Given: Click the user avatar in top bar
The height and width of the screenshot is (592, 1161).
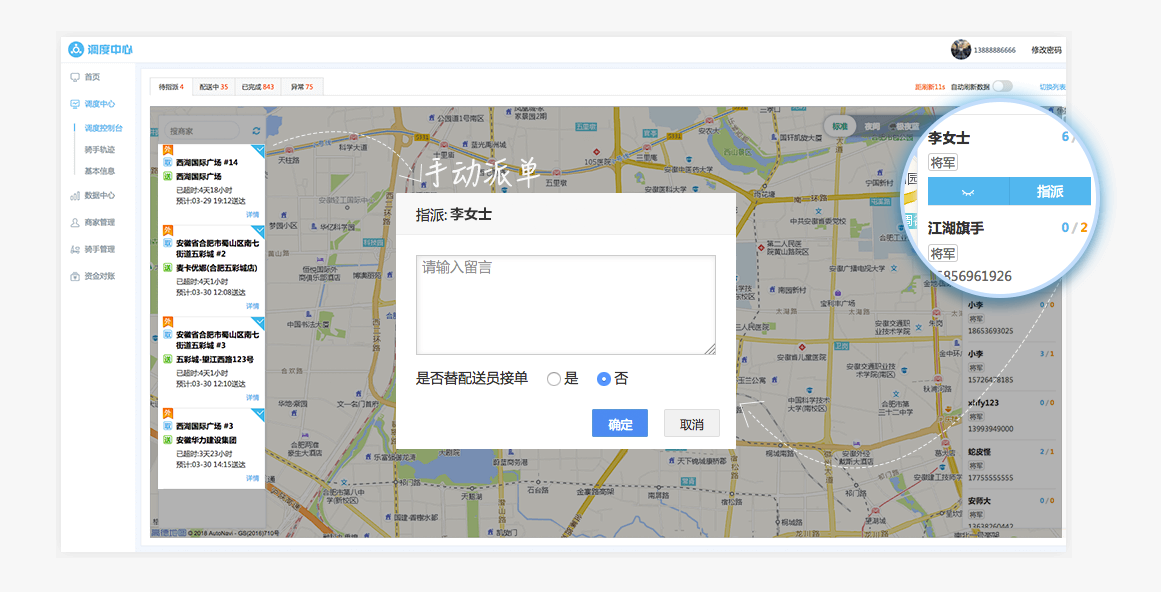Looking at the screenshot, I should 961,50.
